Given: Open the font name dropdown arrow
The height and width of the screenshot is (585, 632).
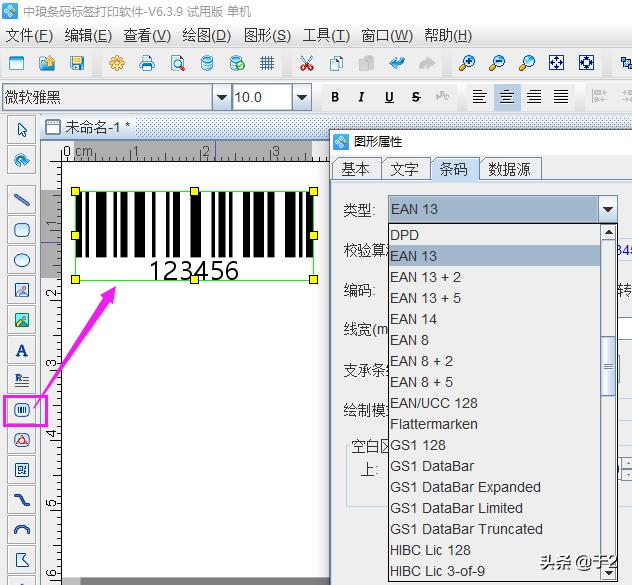Looking at the screenshot, I should pos(221,97).
